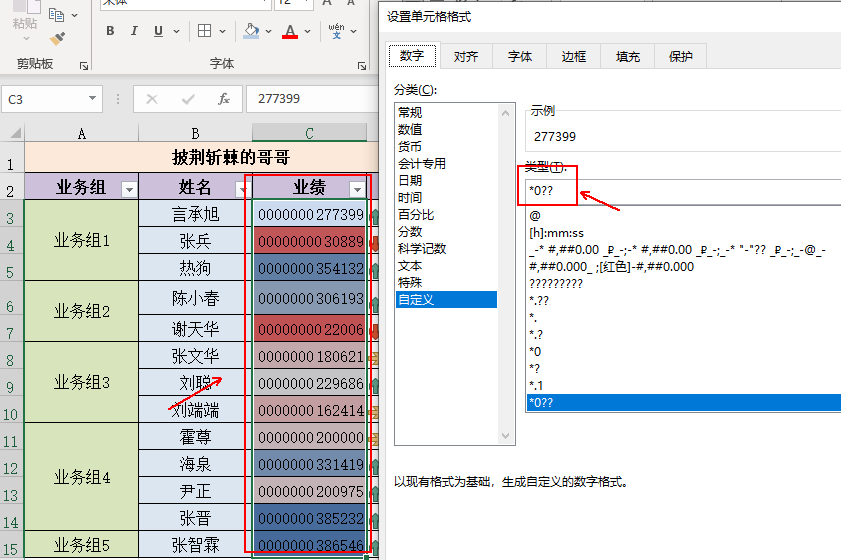Switch to the 对齐 tab

tap(466, 56)
